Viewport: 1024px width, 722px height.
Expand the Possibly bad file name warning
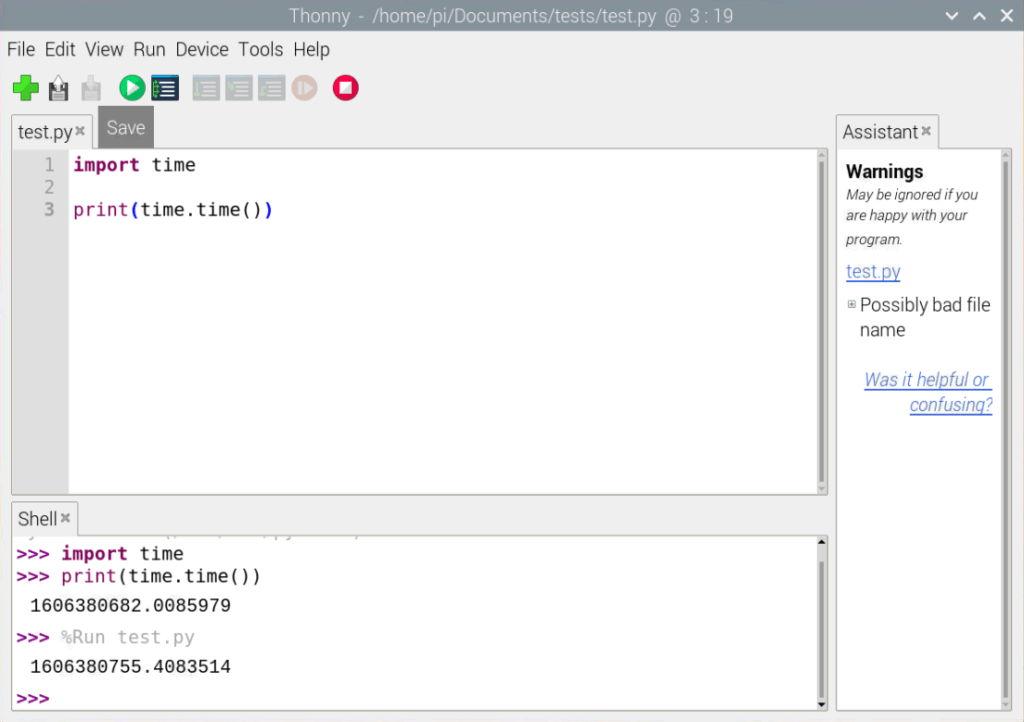(x=852, y=304)
